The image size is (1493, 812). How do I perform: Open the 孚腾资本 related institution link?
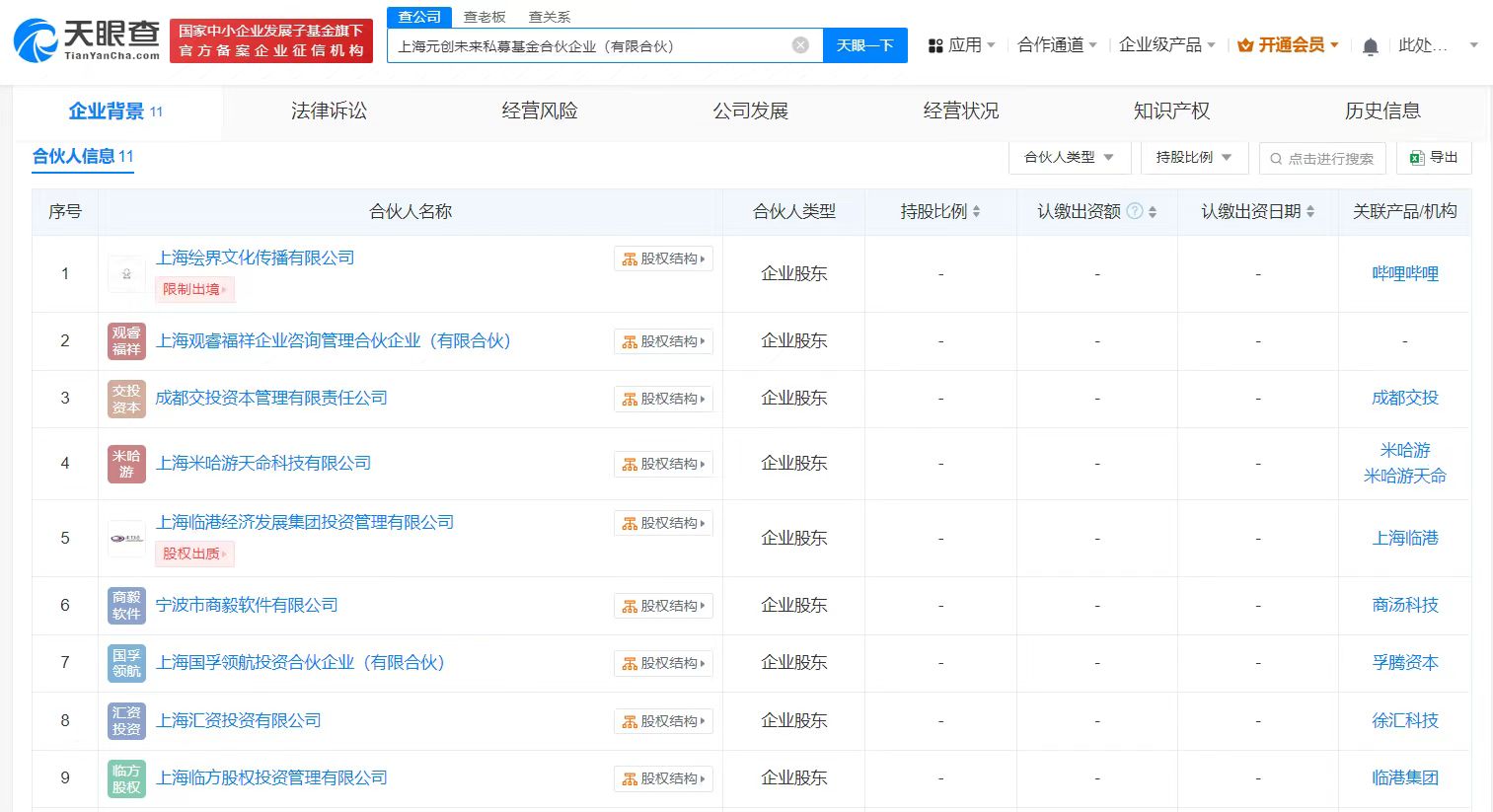1405,662
